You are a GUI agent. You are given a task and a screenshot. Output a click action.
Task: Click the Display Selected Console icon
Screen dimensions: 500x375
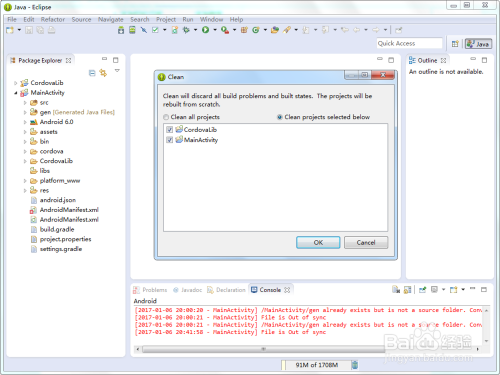(x=434, y=290)
